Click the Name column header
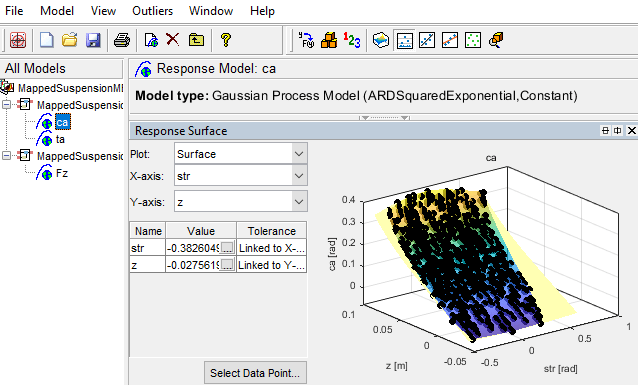Viewport: 638px width, 385px height. (x=148, y=231)
